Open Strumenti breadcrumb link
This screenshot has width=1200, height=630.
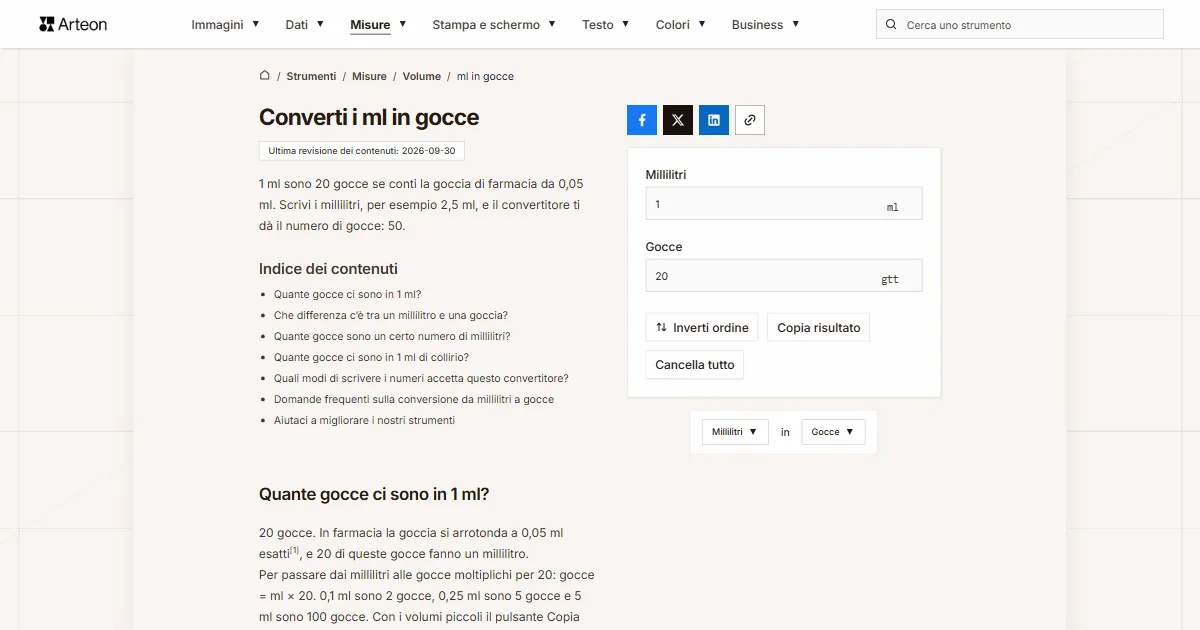point(311,76)
